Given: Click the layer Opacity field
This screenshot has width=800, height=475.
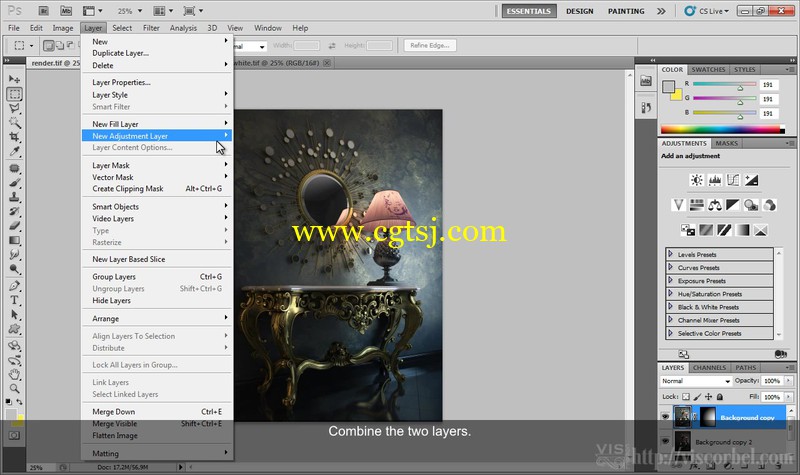Looking at the screenshot, I should point(772,381).
